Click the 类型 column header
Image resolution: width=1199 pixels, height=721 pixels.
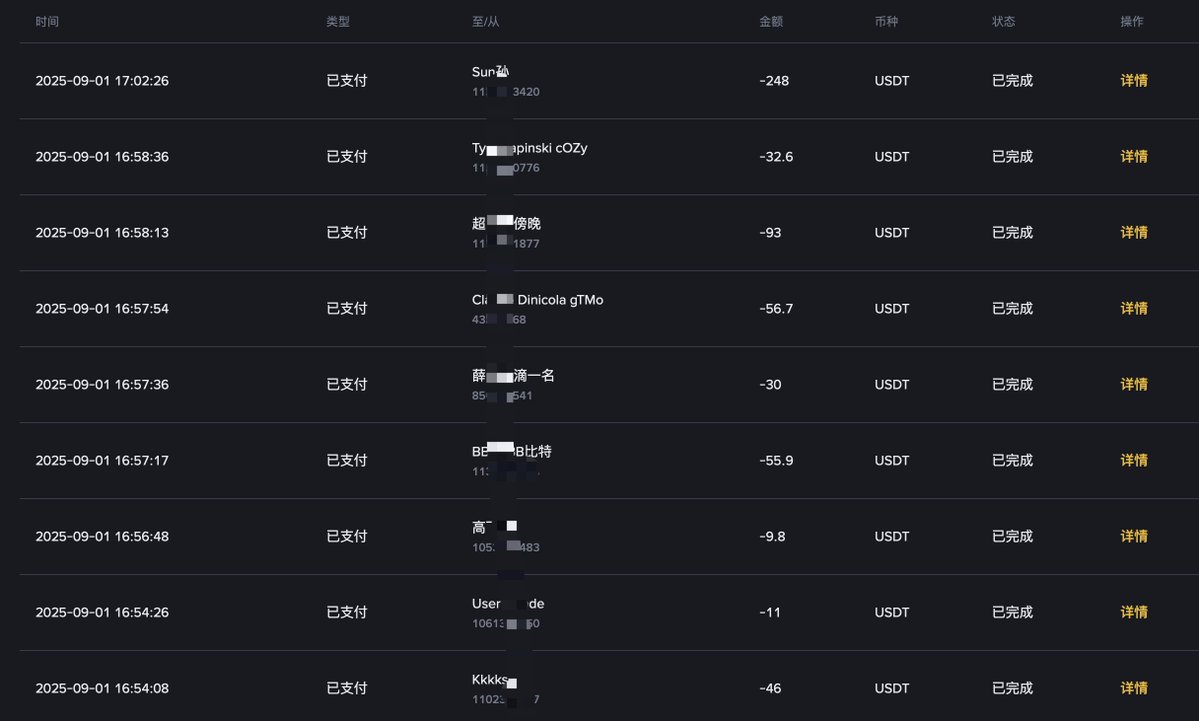tap(337, 21)
